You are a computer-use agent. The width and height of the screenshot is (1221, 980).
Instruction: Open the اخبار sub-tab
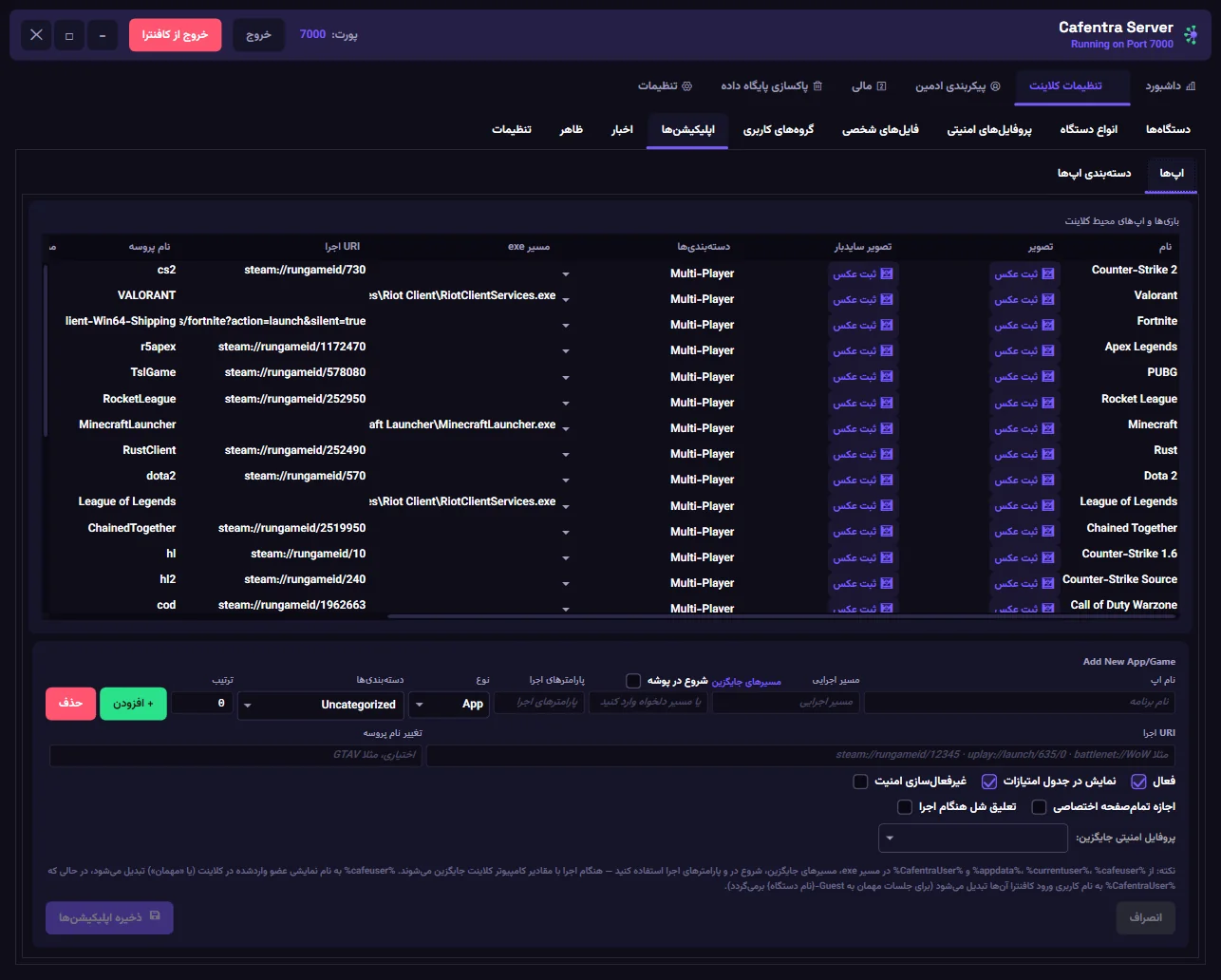(x=622, y=129)
